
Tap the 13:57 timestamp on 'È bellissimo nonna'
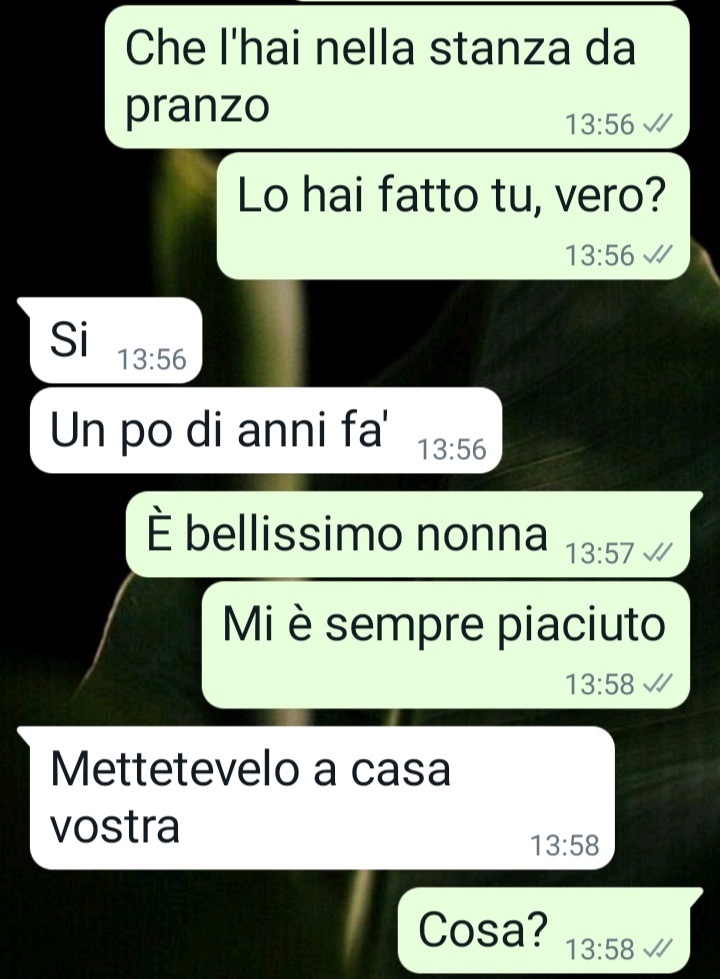point(600,553)
